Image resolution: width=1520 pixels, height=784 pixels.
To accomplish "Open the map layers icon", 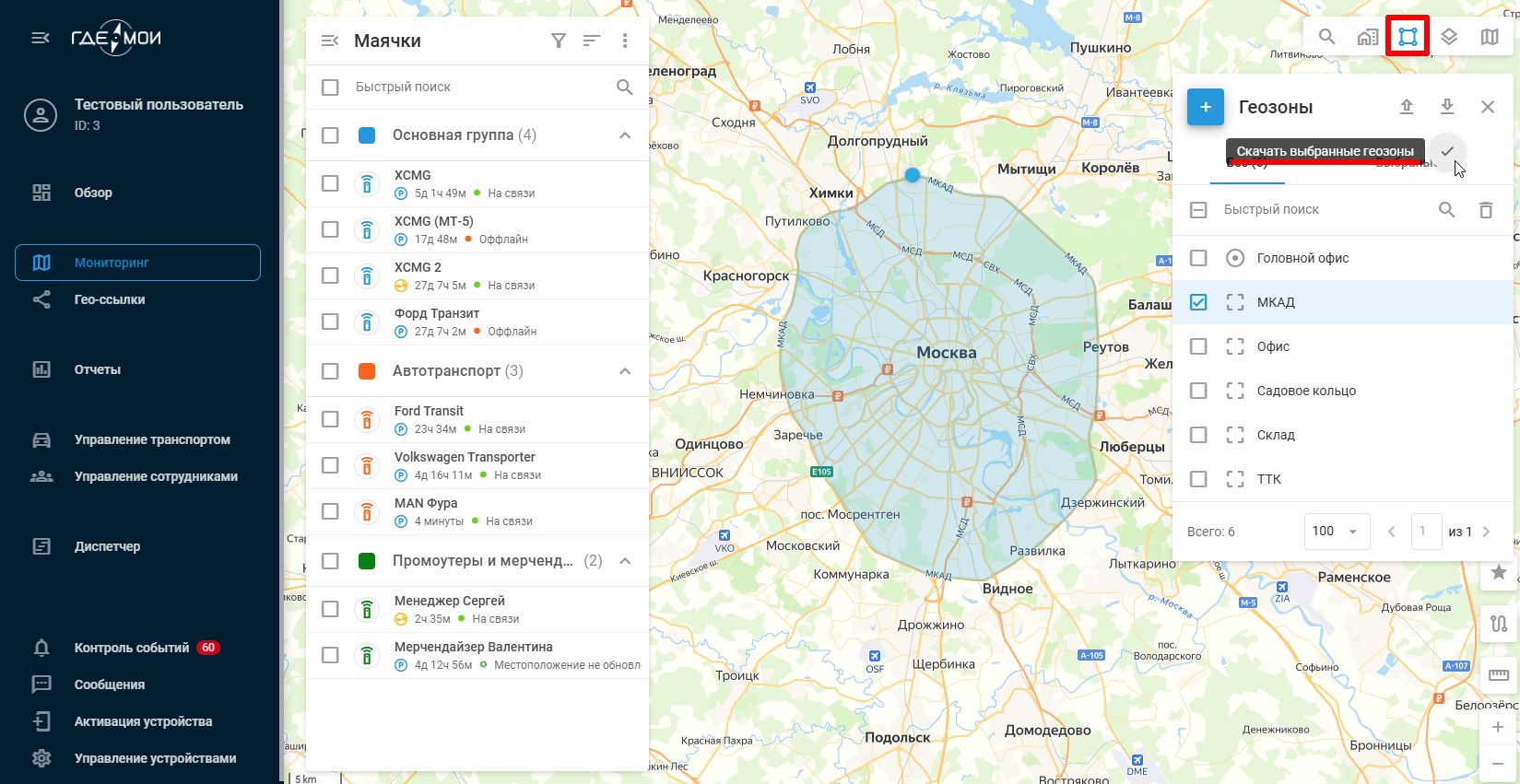I will click(1449, 37).
